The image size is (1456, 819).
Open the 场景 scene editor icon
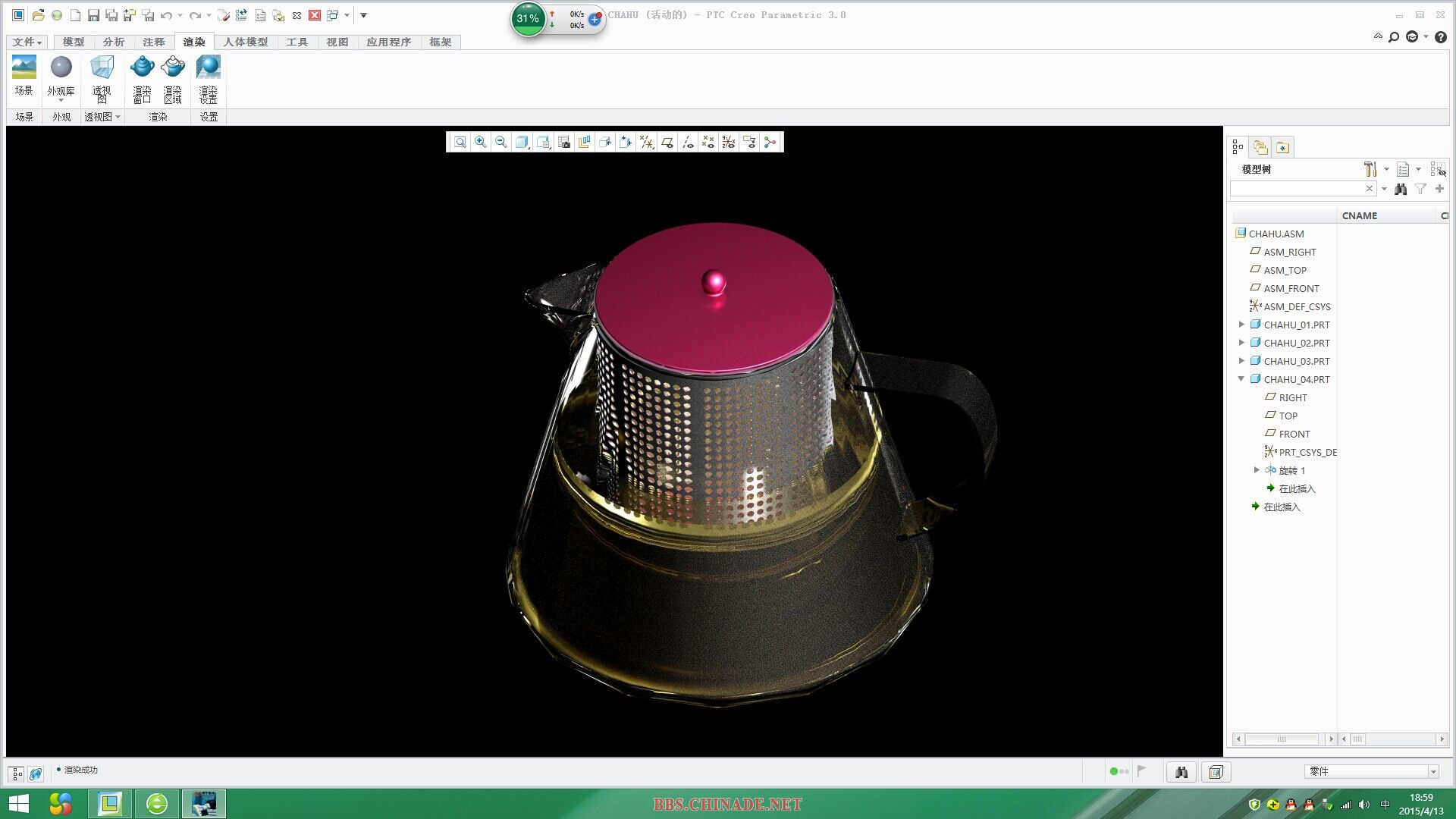click(x=24, y=76)
